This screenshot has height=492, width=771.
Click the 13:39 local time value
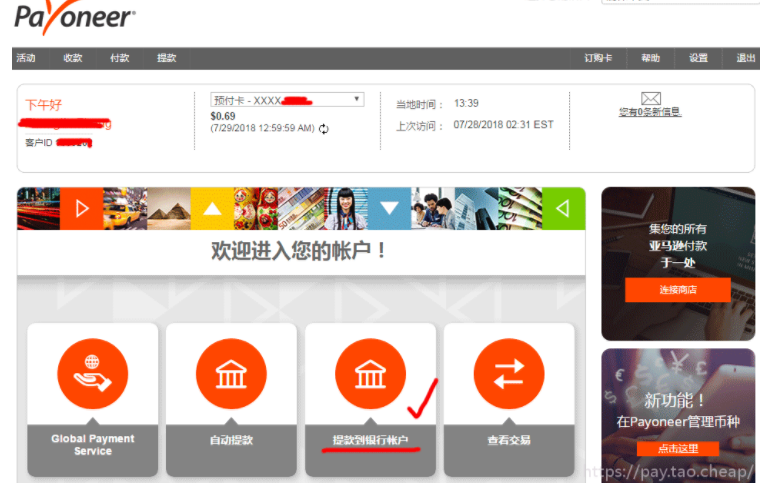pyautogui.click(x=466, y=103)
